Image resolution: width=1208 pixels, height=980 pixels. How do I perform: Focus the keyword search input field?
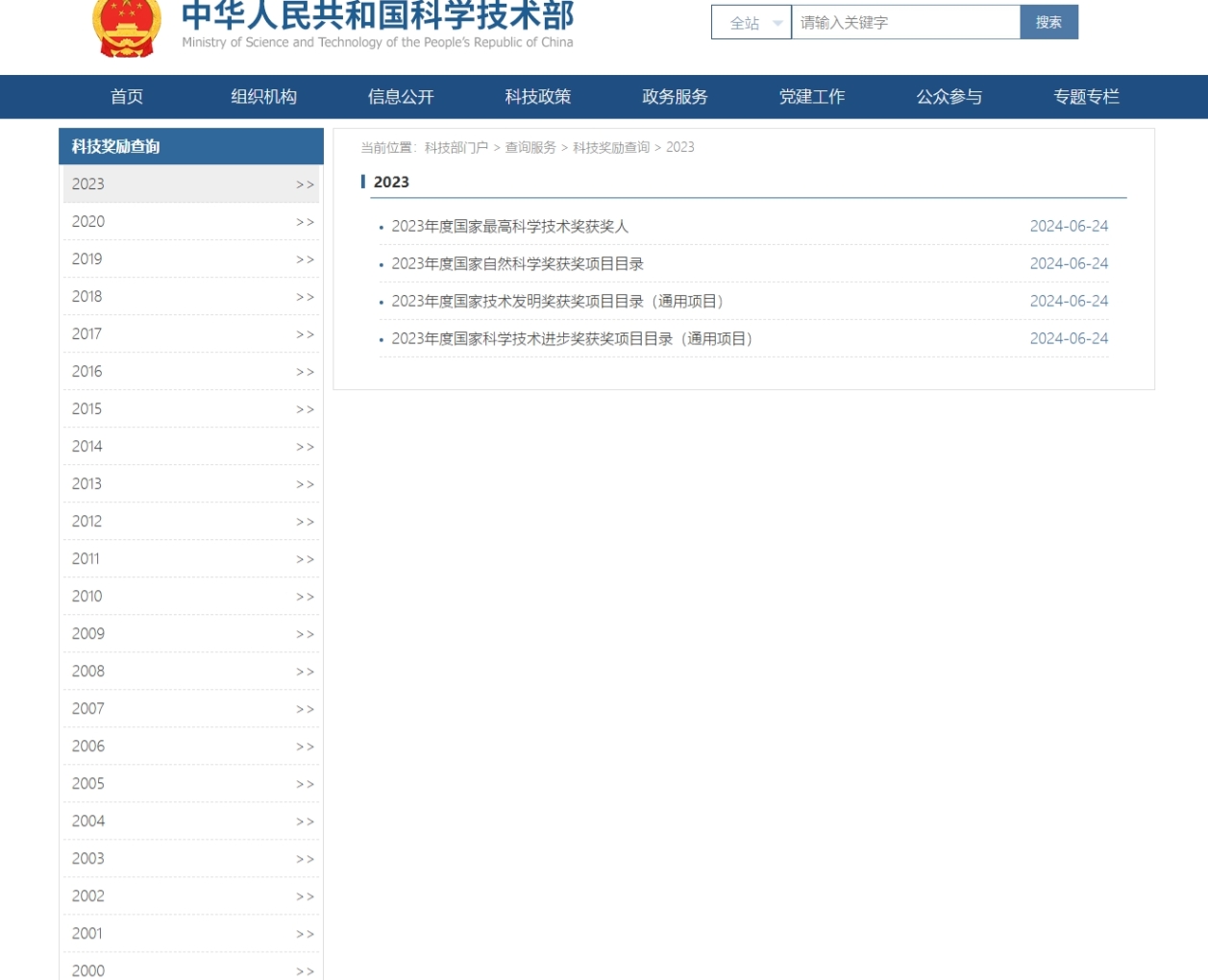(x=905, y=22)
